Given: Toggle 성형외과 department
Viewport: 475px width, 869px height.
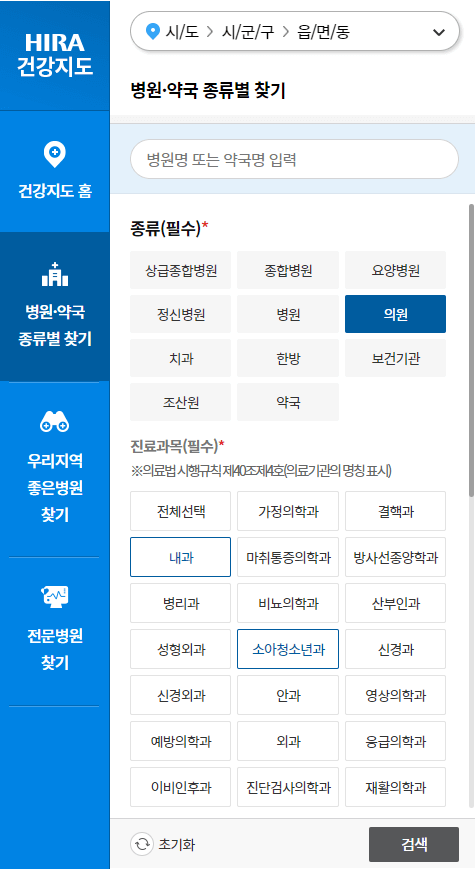Looking at the screenshot, I should tap(181, 649).
